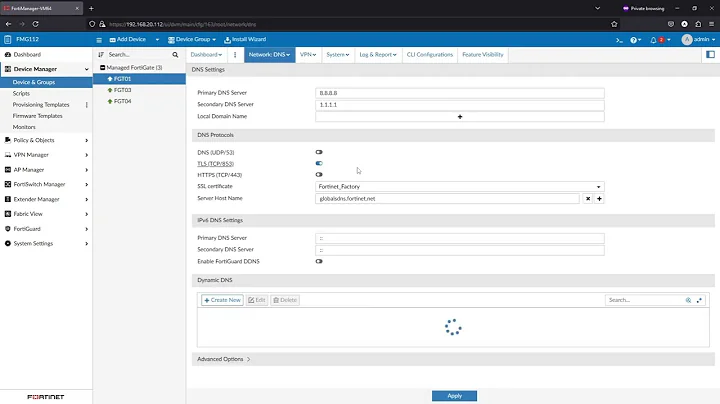Select device FGT03 in tree
This screenshot has width=720, height=404.
coord(122,90)
